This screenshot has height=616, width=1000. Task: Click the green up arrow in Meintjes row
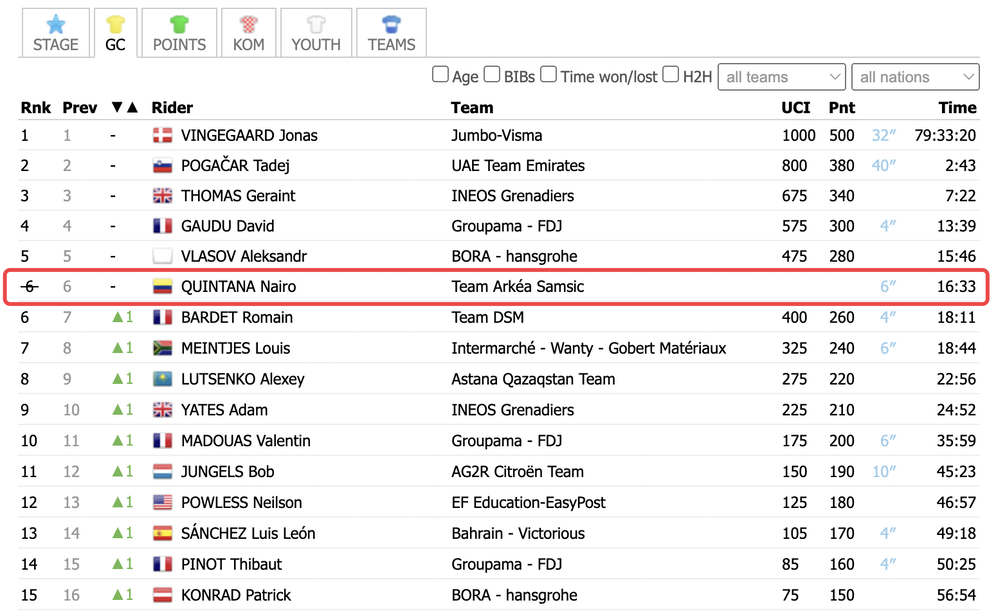coord(117,348)
